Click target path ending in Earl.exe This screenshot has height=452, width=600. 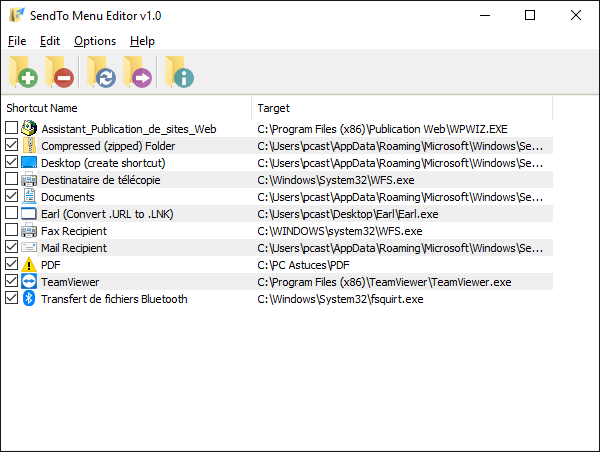tap(347, 214)
